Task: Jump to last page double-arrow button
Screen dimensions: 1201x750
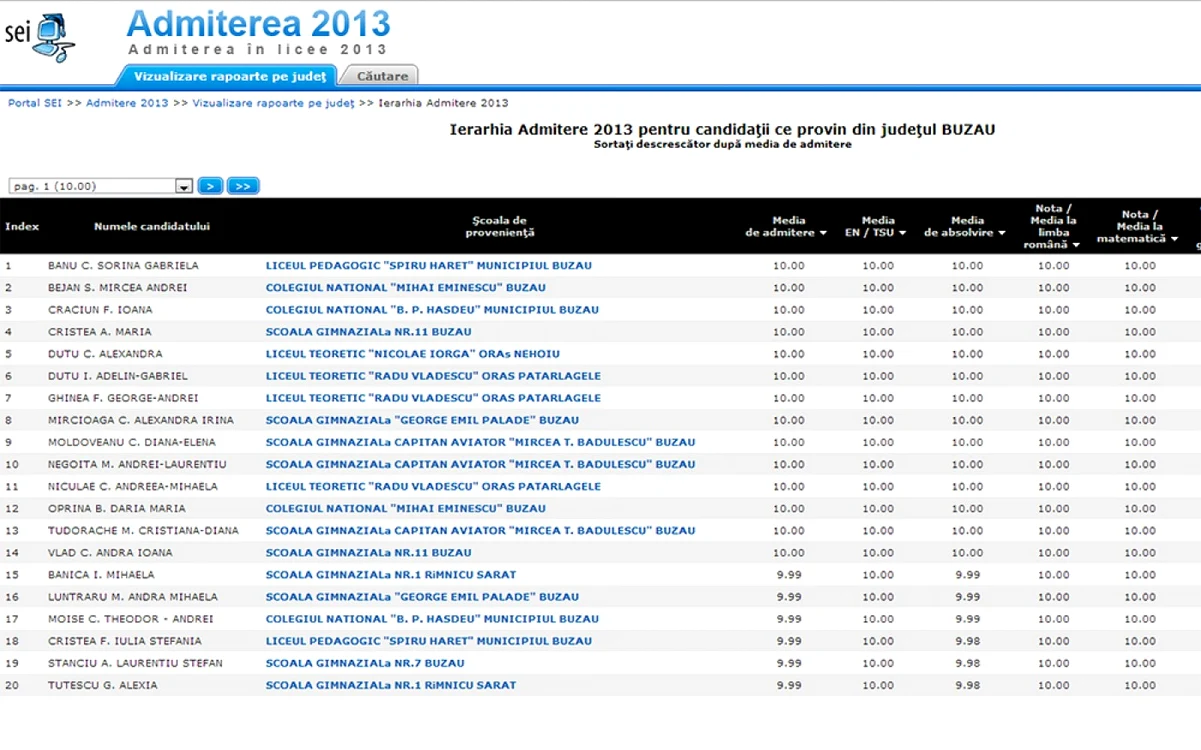Action: pyautogui.click(x=243, y=186)
